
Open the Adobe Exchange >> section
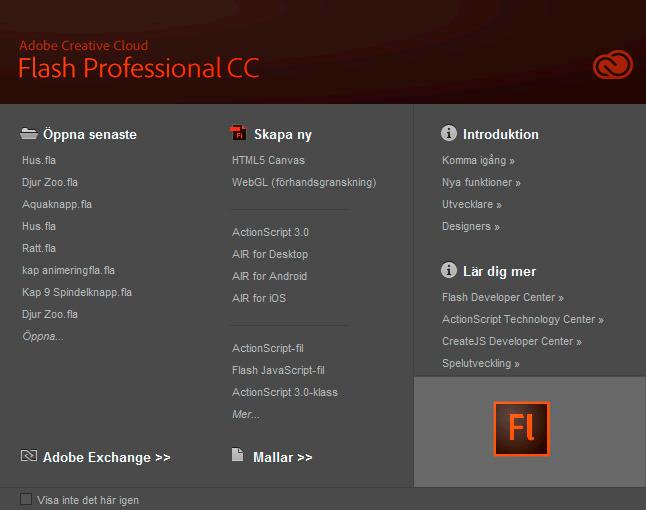coord(107,457)
